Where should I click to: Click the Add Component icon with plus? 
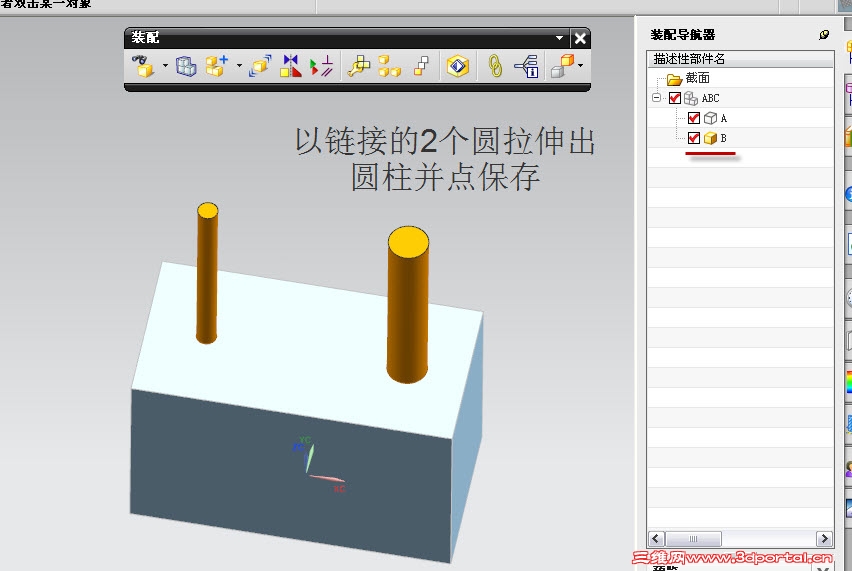217,66
